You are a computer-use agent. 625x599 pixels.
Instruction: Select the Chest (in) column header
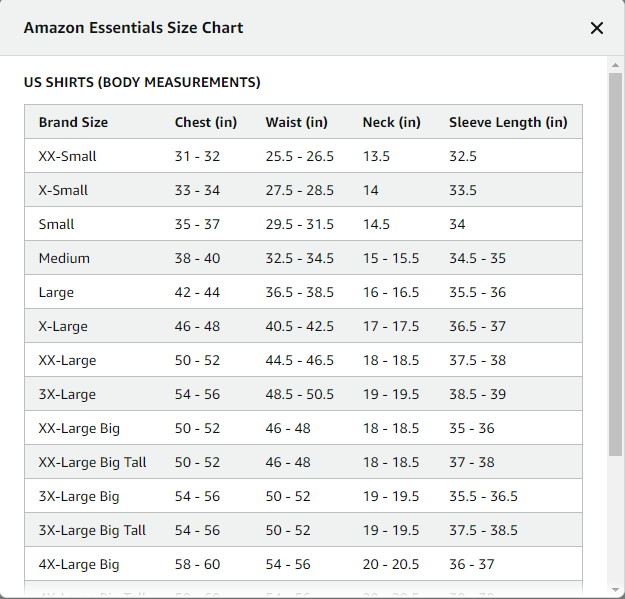tap(206, 122)
